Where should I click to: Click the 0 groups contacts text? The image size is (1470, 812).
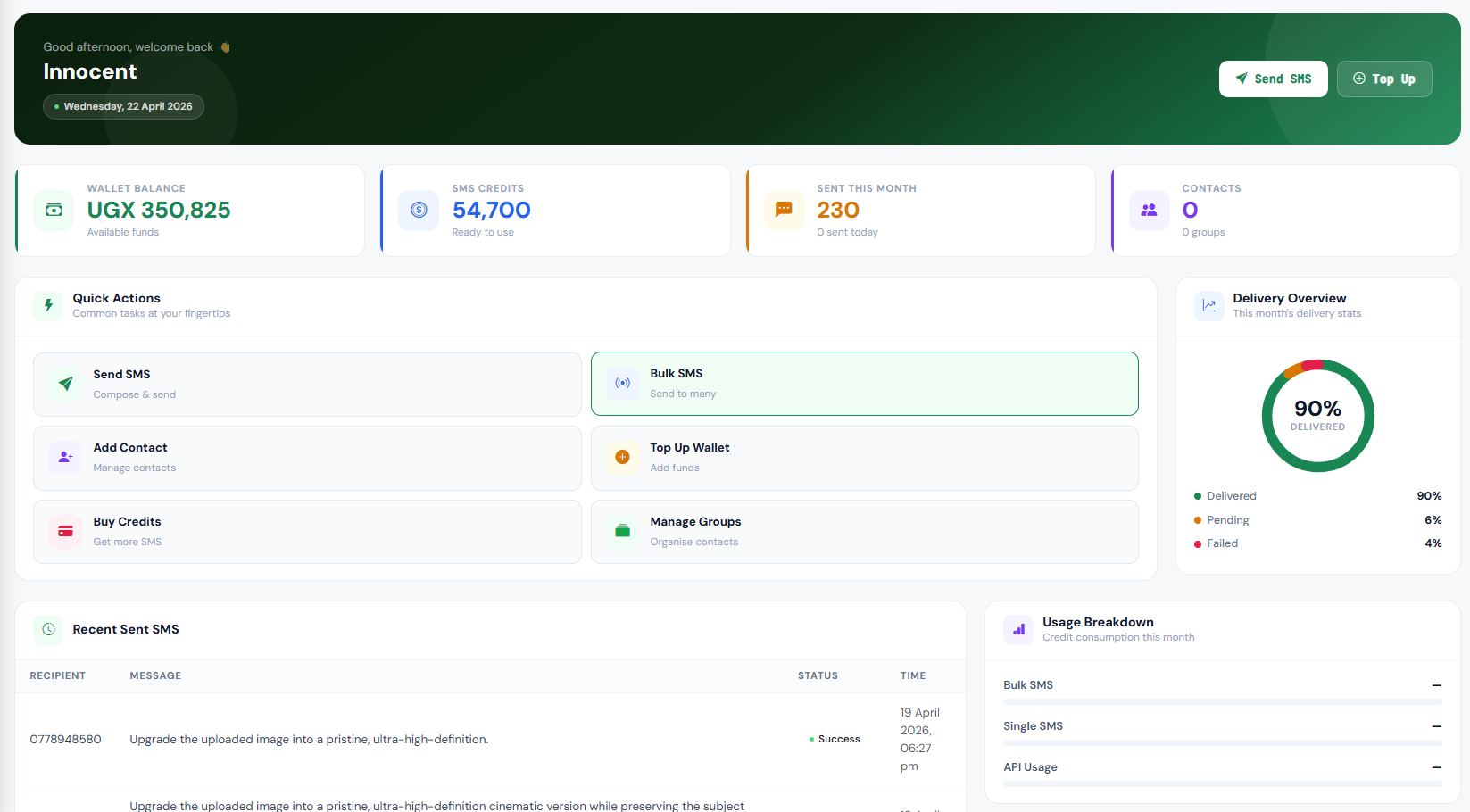[x=1203, y=232]
